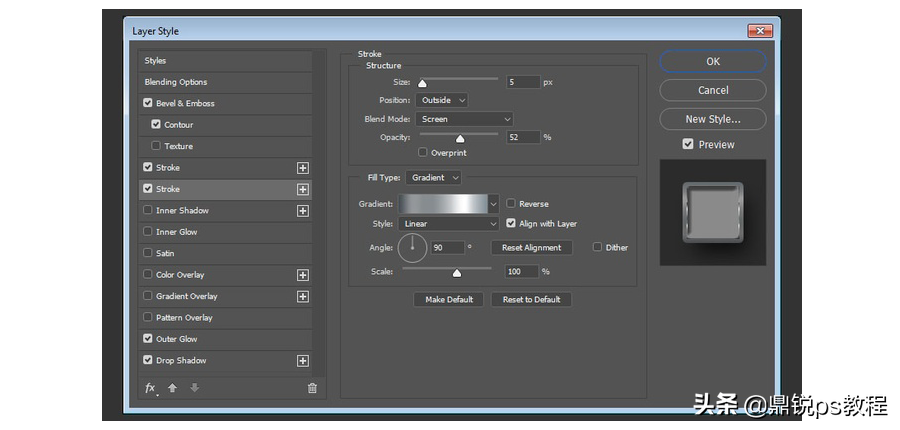Uncheck the Contour checkbox

coord(156,125)
